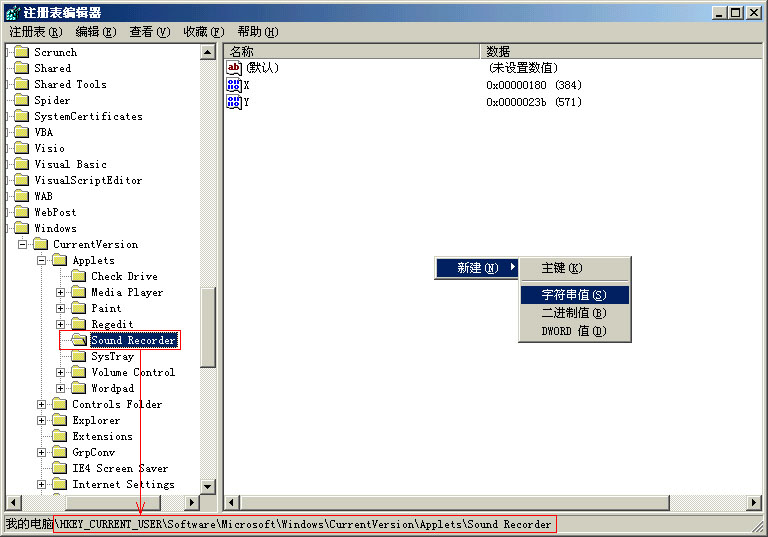Expand the Paint key

pos(60,308)
